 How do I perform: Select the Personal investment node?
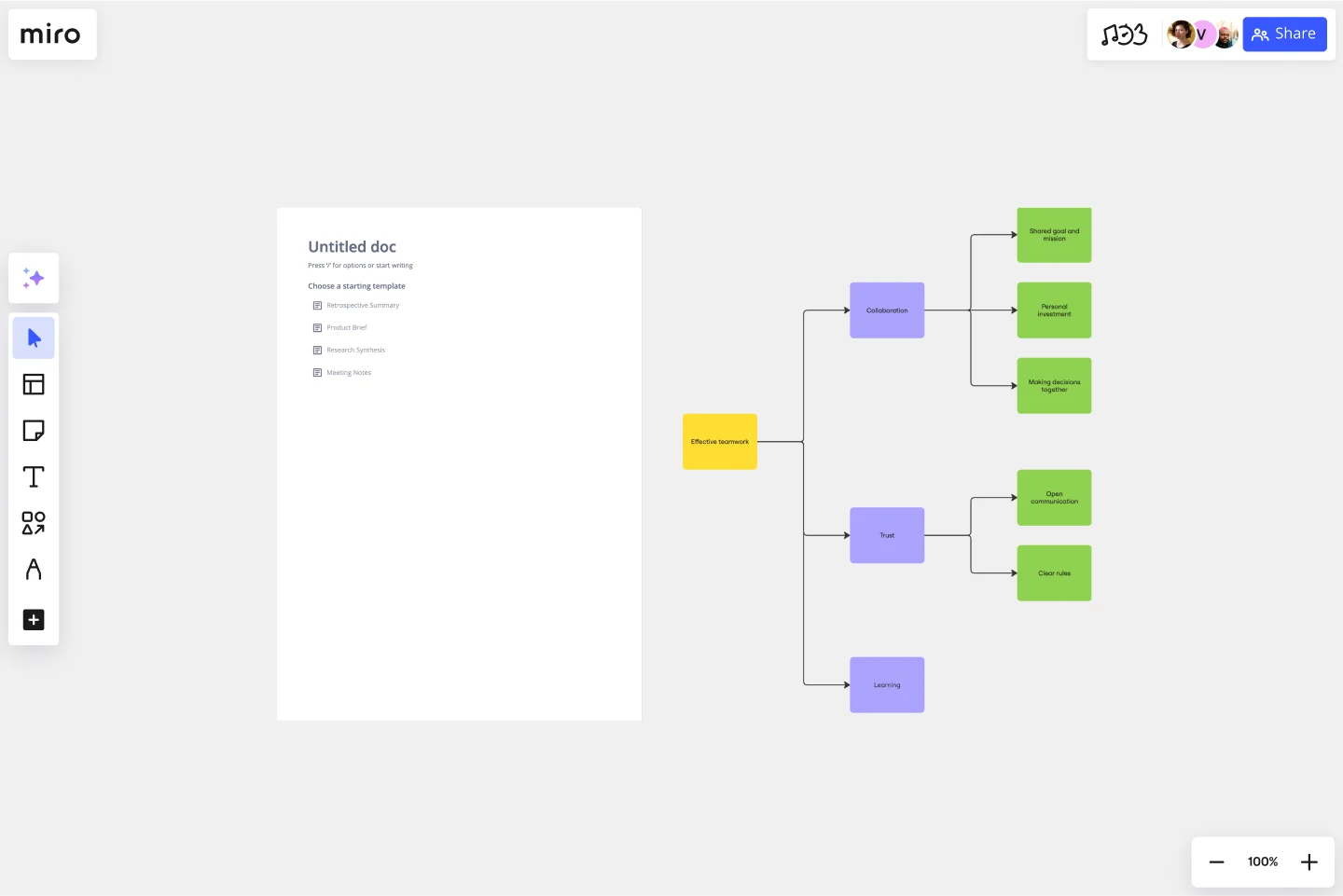coord(1054,310)
